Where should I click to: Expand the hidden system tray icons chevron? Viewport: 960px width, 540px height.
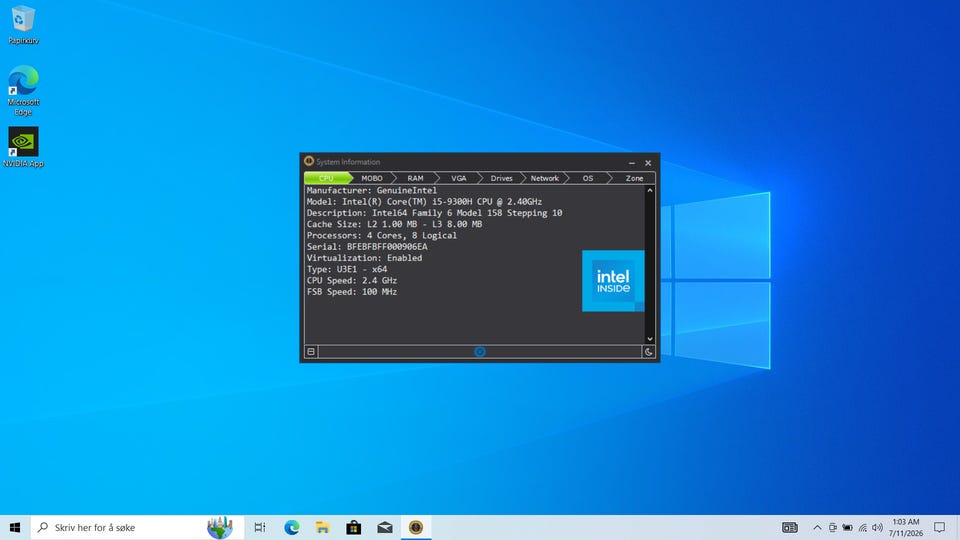click(x=817, y=527)
